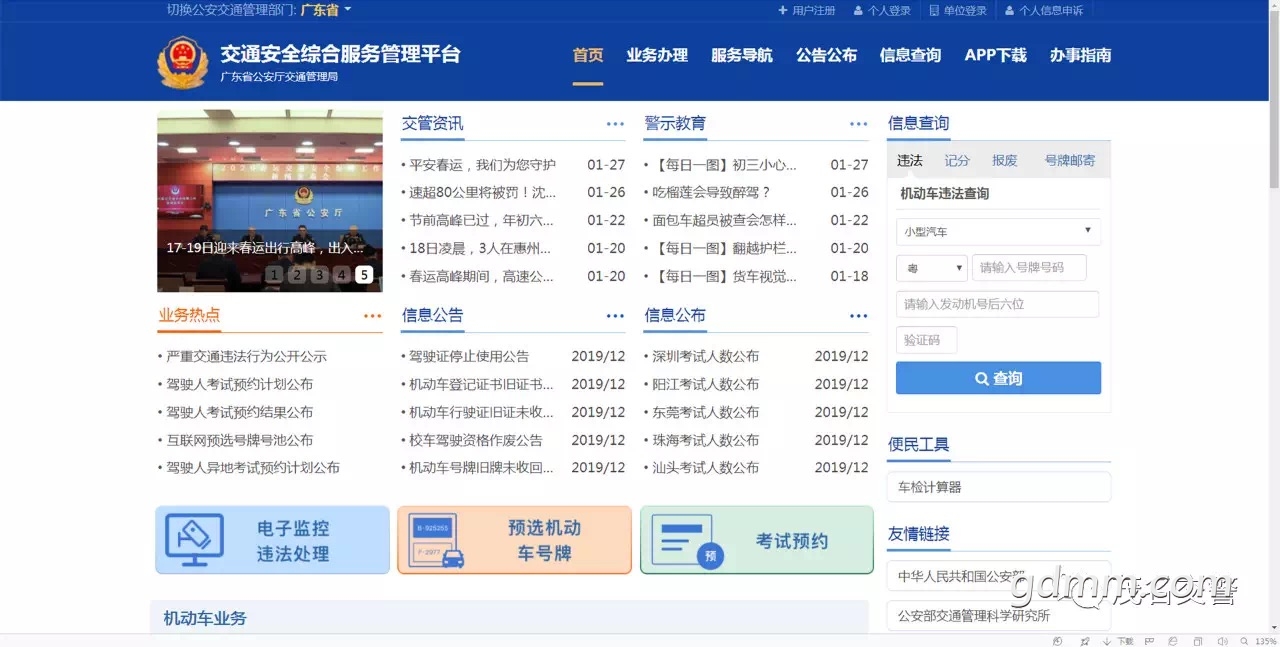
Task: Select carousel slide 2
Action: tap(297, 275)
